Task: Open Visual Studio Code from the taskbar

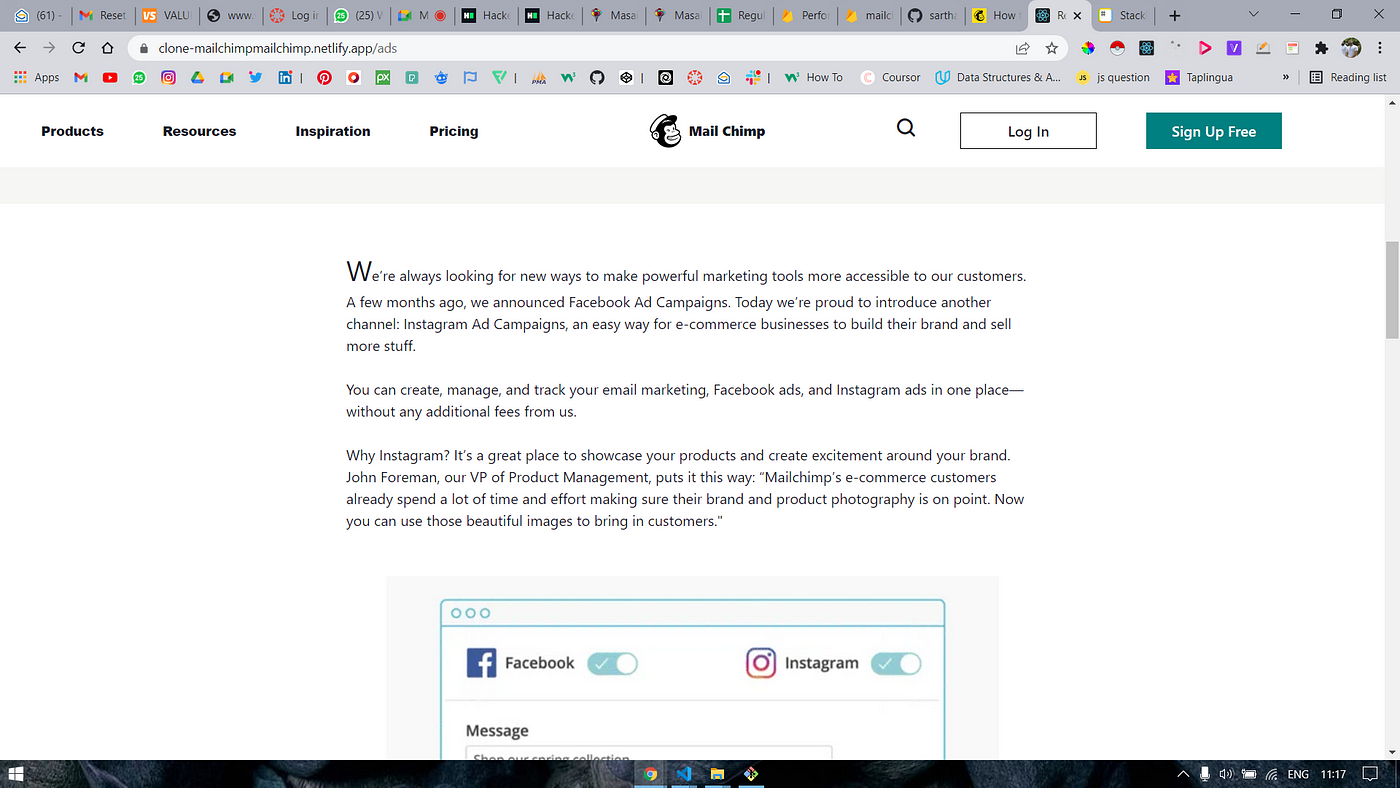Action: click(684, 774)
